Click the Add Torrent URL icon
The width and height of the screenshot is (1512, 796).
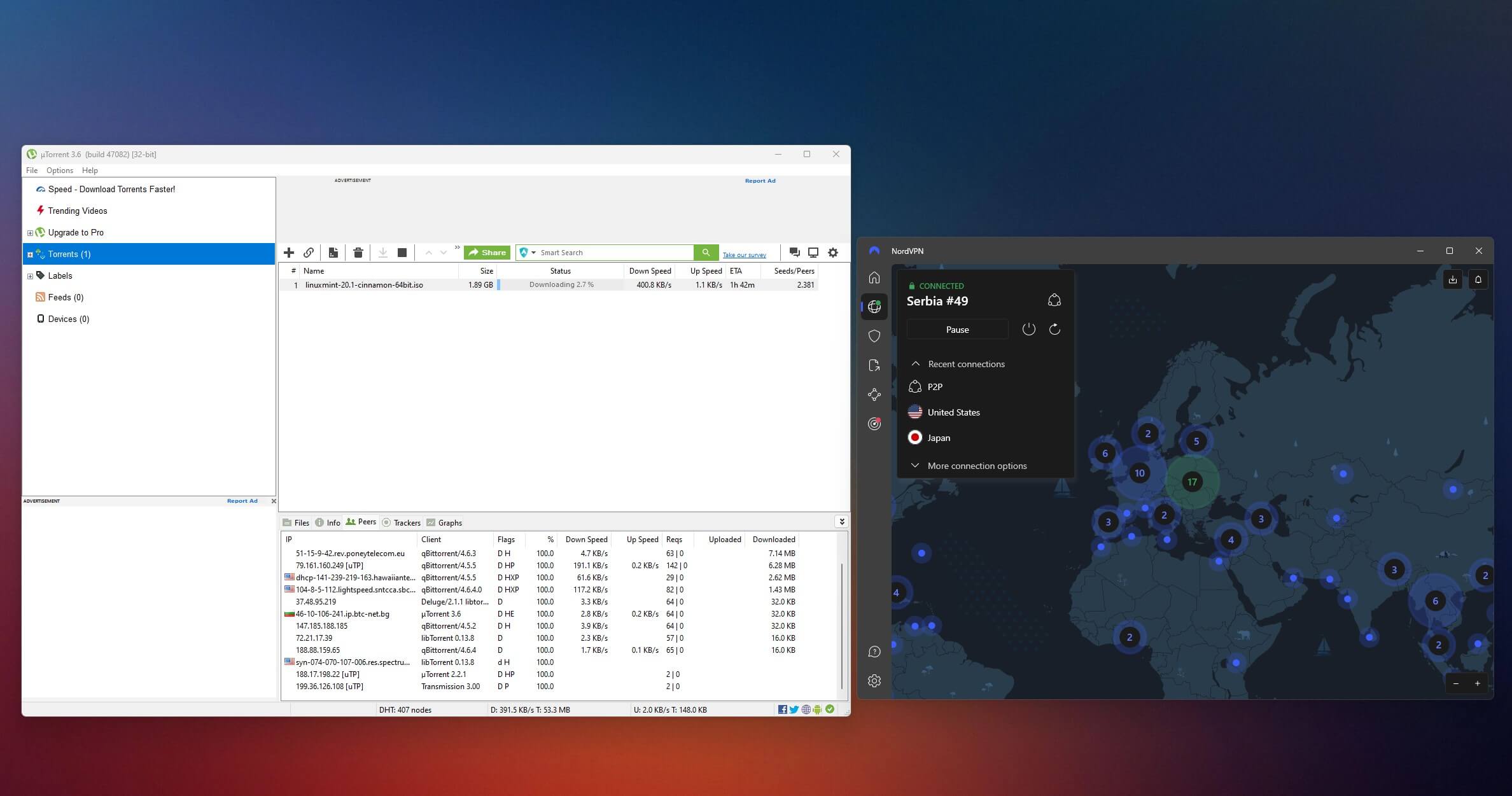tap(310, 252)
